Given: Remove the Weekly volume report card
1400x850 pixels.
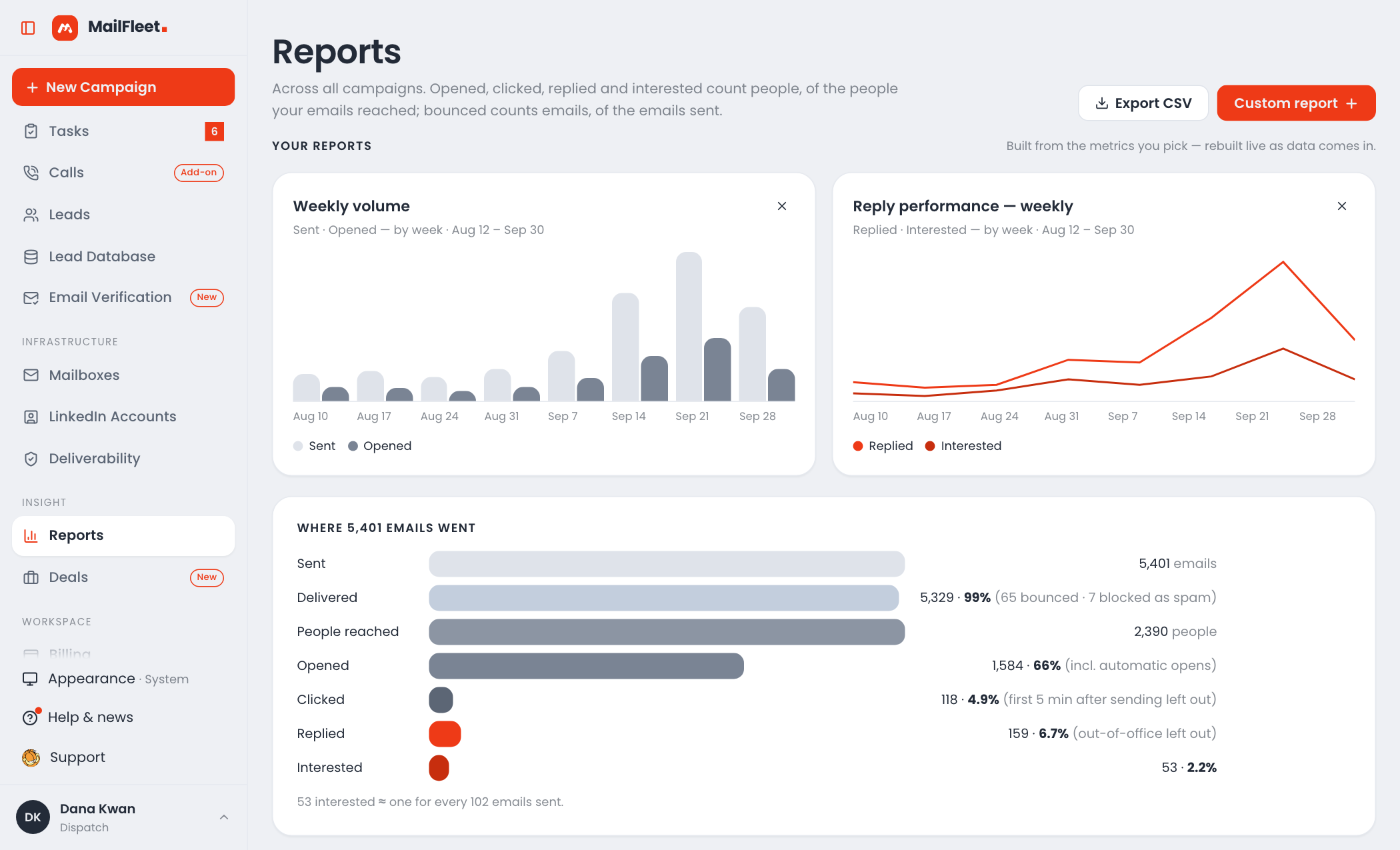Looking at the screenshot, I should pyautogui.click(x=782, y=206).
